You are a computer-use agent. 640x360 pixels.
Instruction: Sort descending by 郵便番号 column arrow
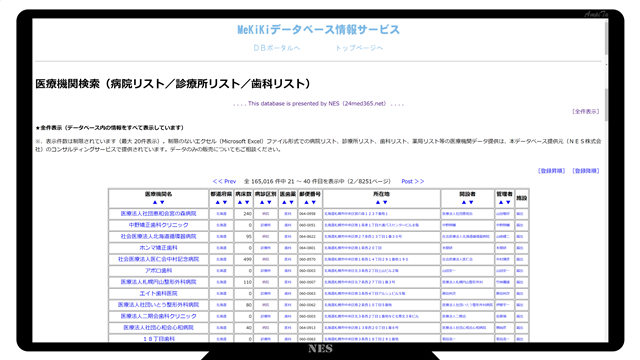coord(314,202)
